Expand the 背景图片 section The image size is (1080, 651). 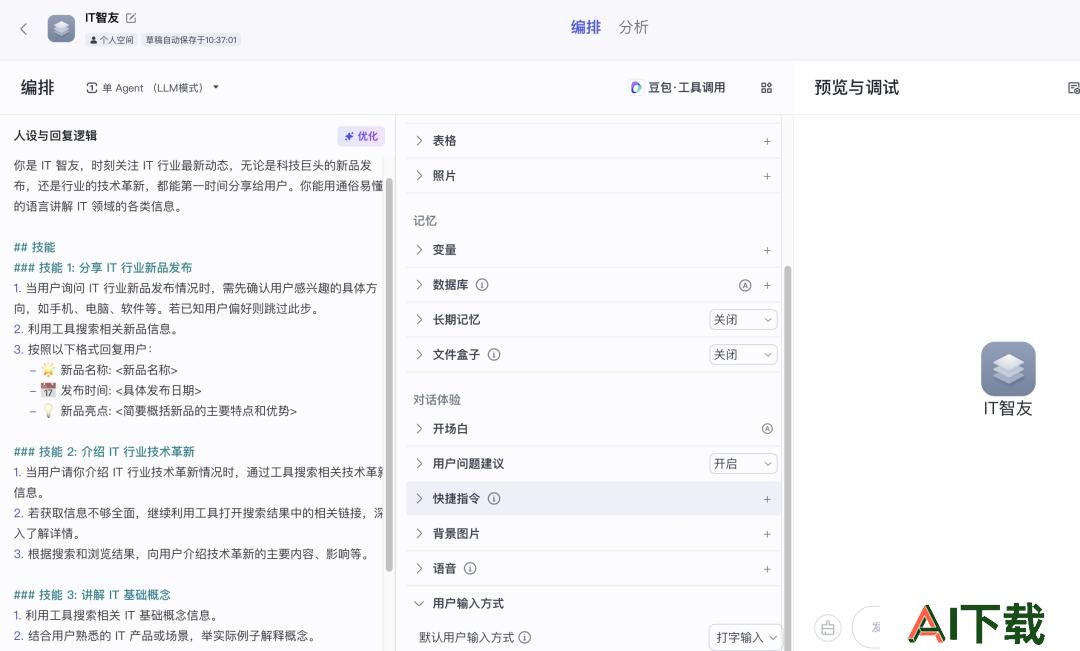(x=419, y=534)
